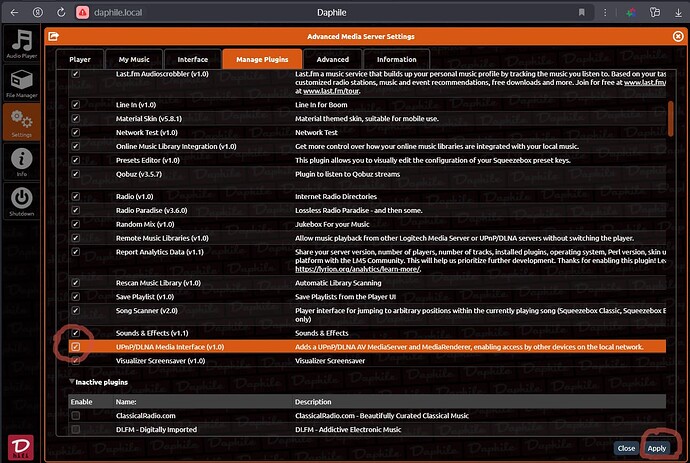Click 'Radio Paradise (v3.6.0)' plugin name
The height and width of the screenshot is (463, 690).
(151, 210)
